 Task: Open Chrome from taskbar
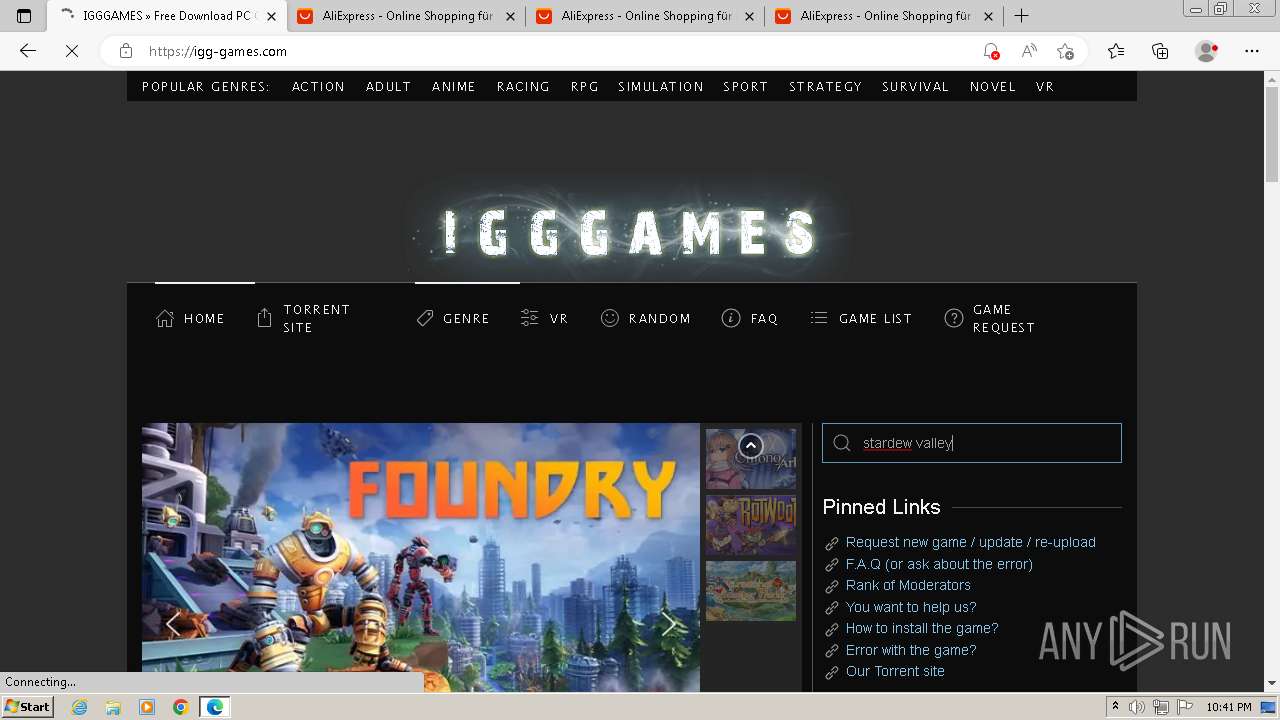[181, 707]
